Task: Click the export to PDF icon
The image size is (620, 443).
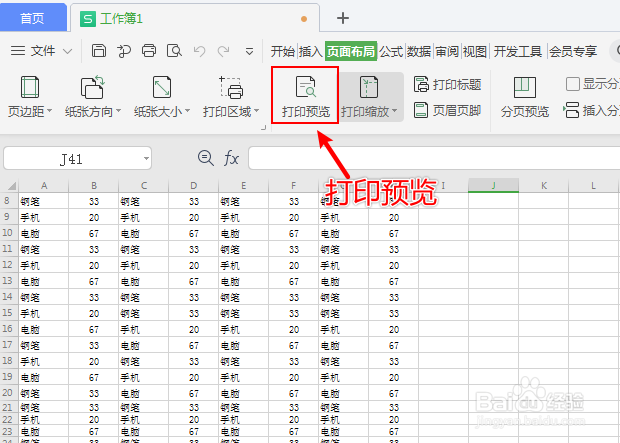Action: click(x=124, y=51)
